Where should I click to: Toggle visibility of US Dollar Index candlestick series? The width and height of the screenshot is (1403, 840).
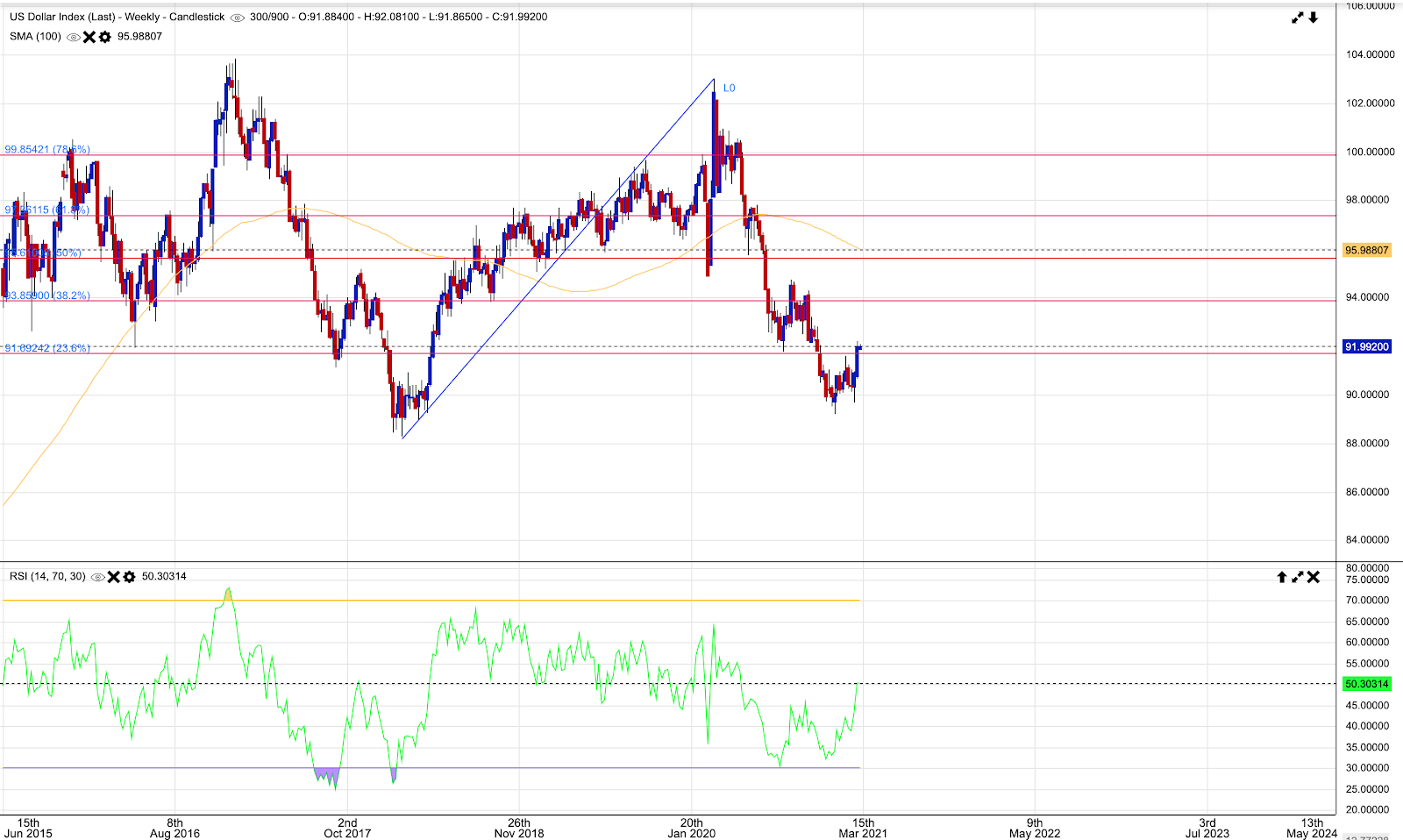click(237, 18)
